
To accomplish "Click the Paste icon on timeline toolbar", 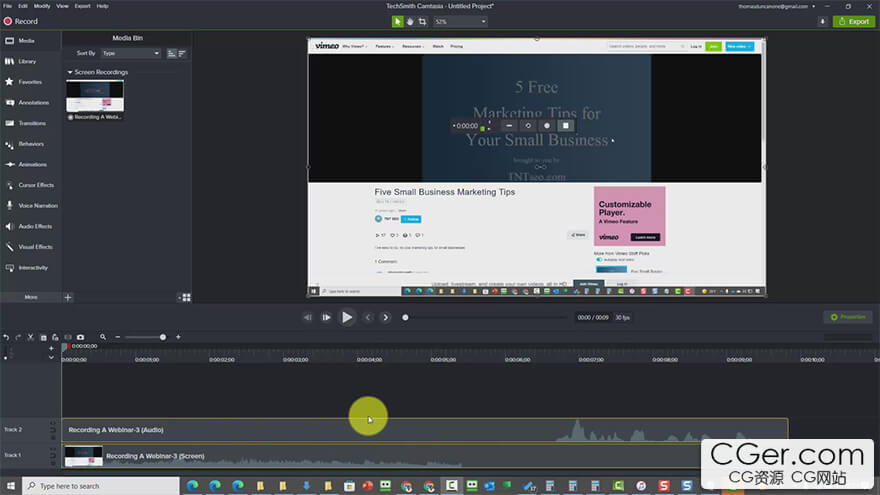I will [x=55, y=337].
